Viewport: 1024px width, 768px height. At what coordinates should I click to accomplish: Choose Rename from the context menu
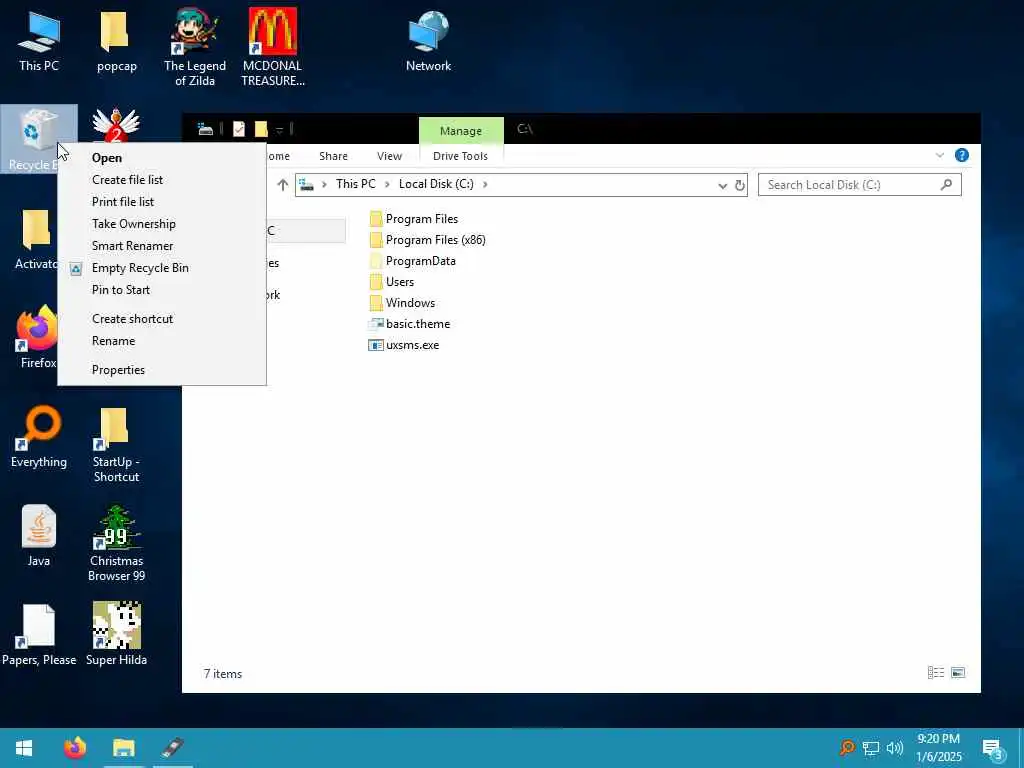point(162,341)
